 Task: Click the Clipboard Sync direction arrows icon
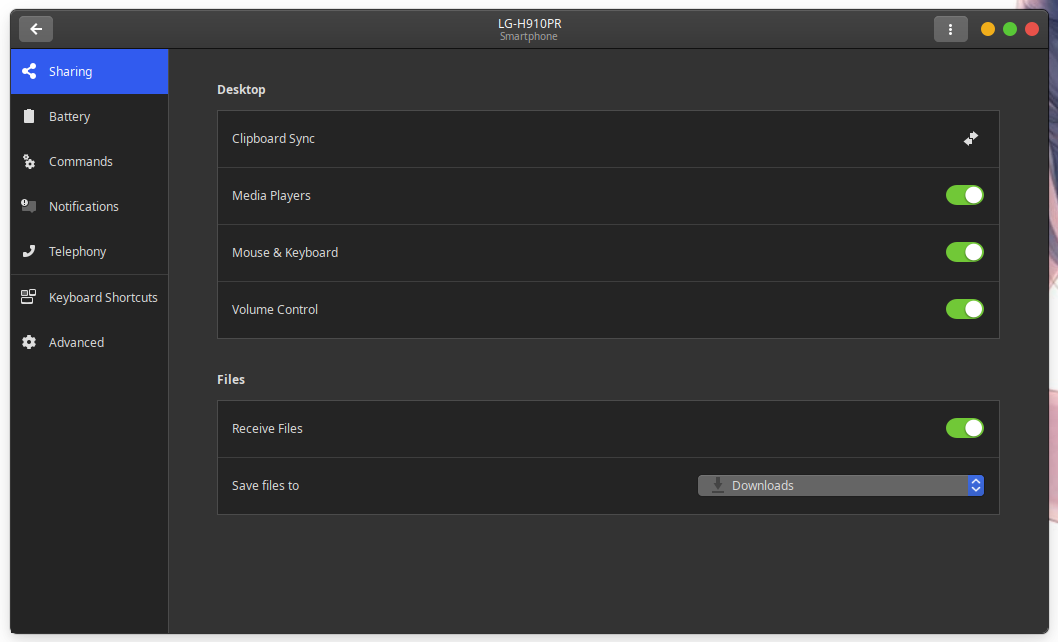coord(970,138)
